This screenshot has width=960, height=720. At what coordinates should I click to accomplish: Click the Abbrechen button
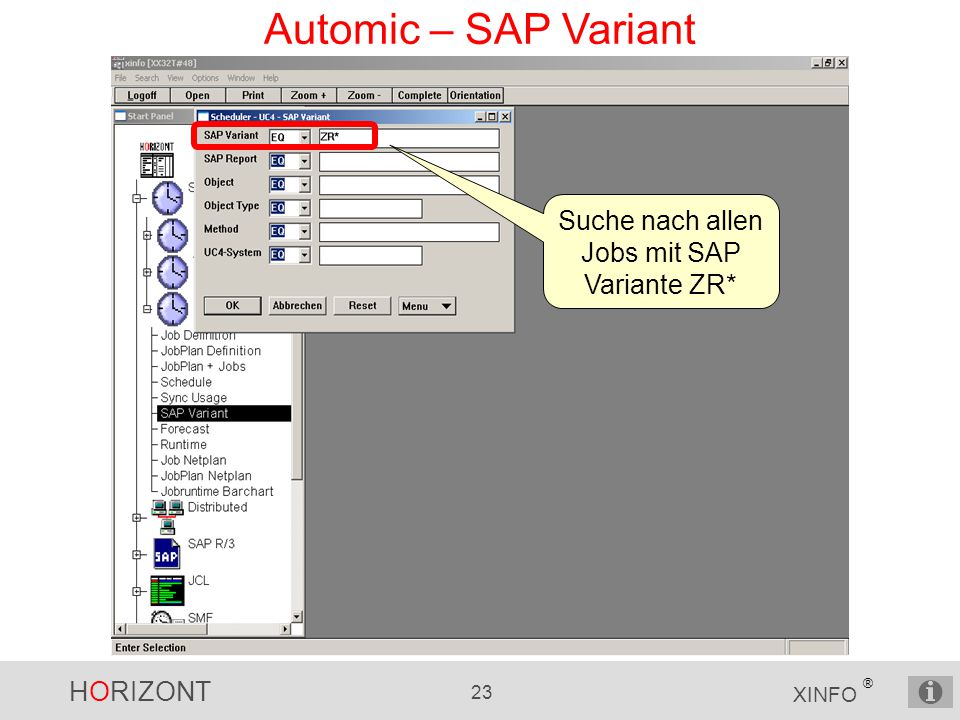(x=298, y=306)
